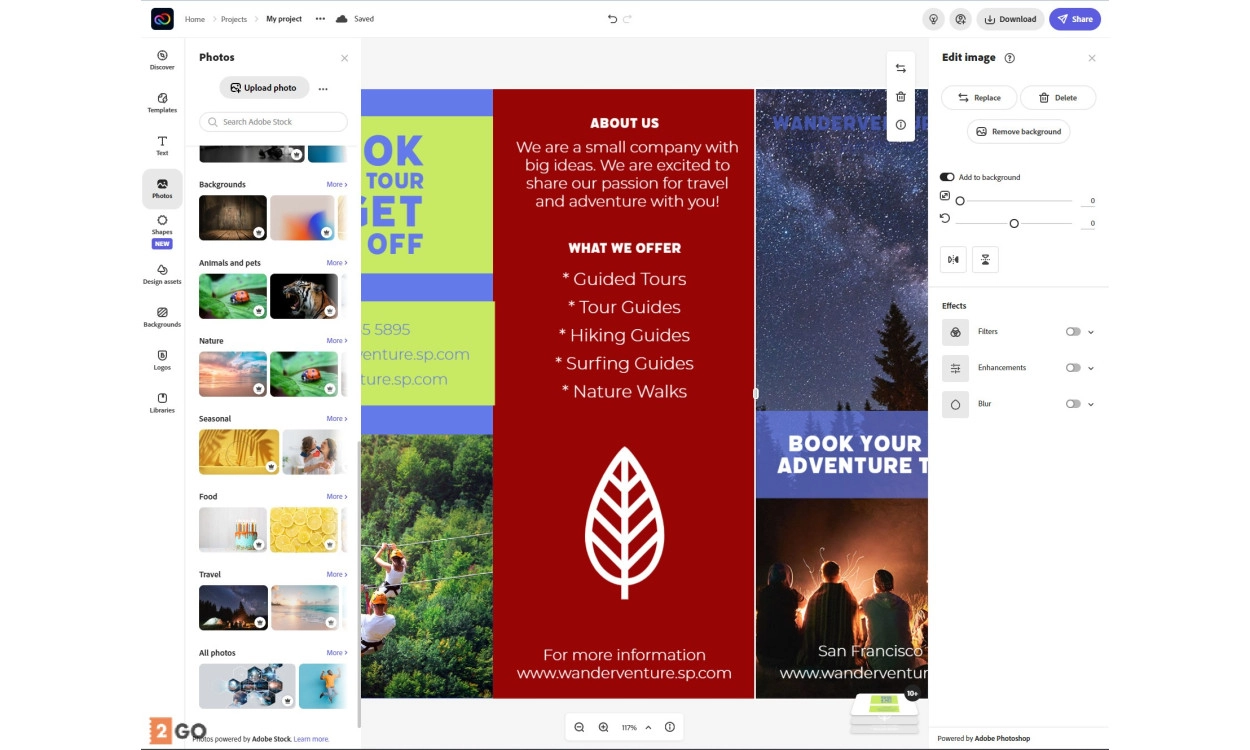Click the trash icon beside canvas
The height and width of the screenshot is (750, 1250).
point(901,97)
